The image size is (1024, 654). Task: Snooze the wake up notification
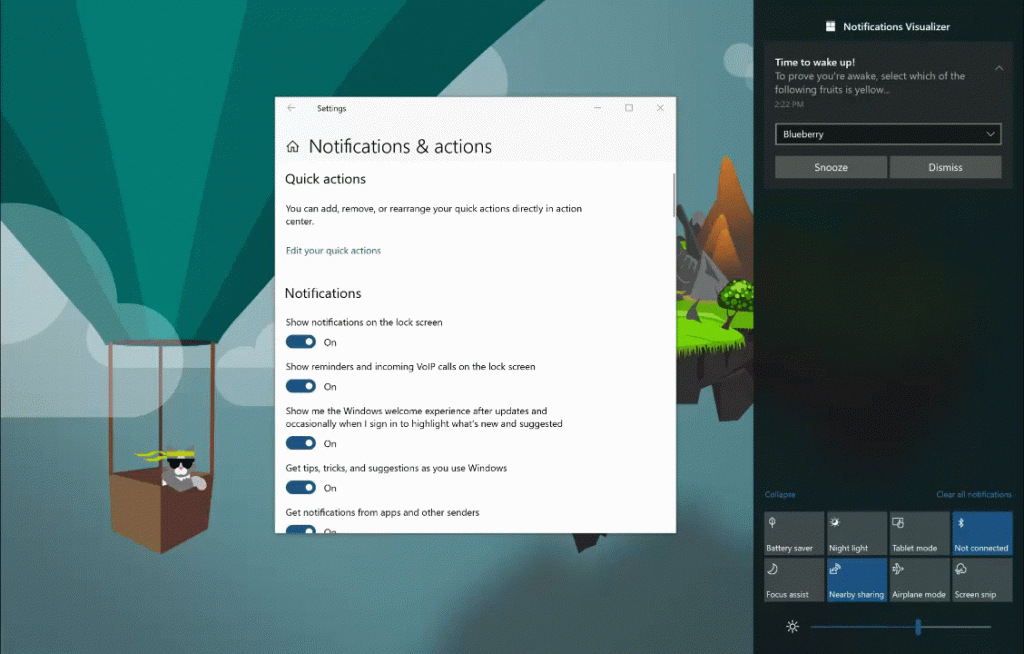(x=830, y=167)
